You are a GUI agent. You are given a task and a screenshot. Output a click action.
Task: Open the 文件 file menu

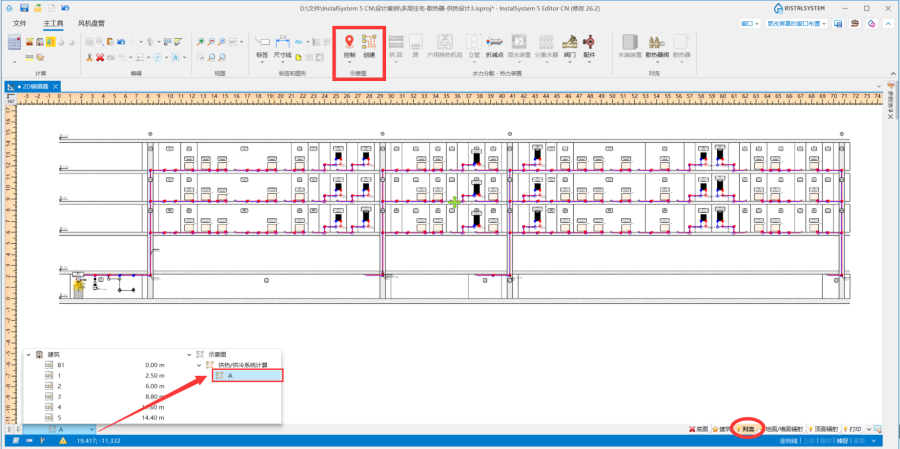(x=19, y=22)
